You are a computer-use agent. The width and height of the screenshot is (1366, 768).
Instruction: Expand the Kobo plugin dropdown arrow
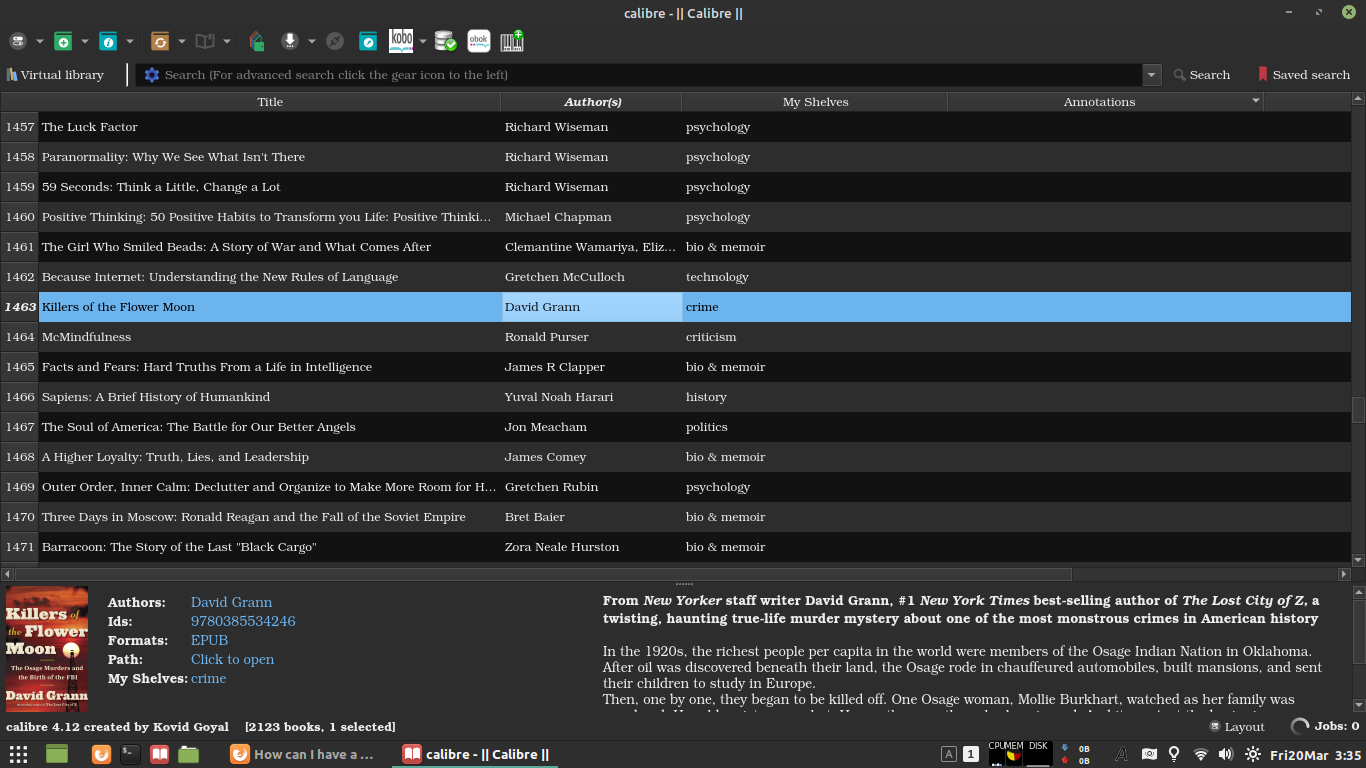tap(423, 41)
